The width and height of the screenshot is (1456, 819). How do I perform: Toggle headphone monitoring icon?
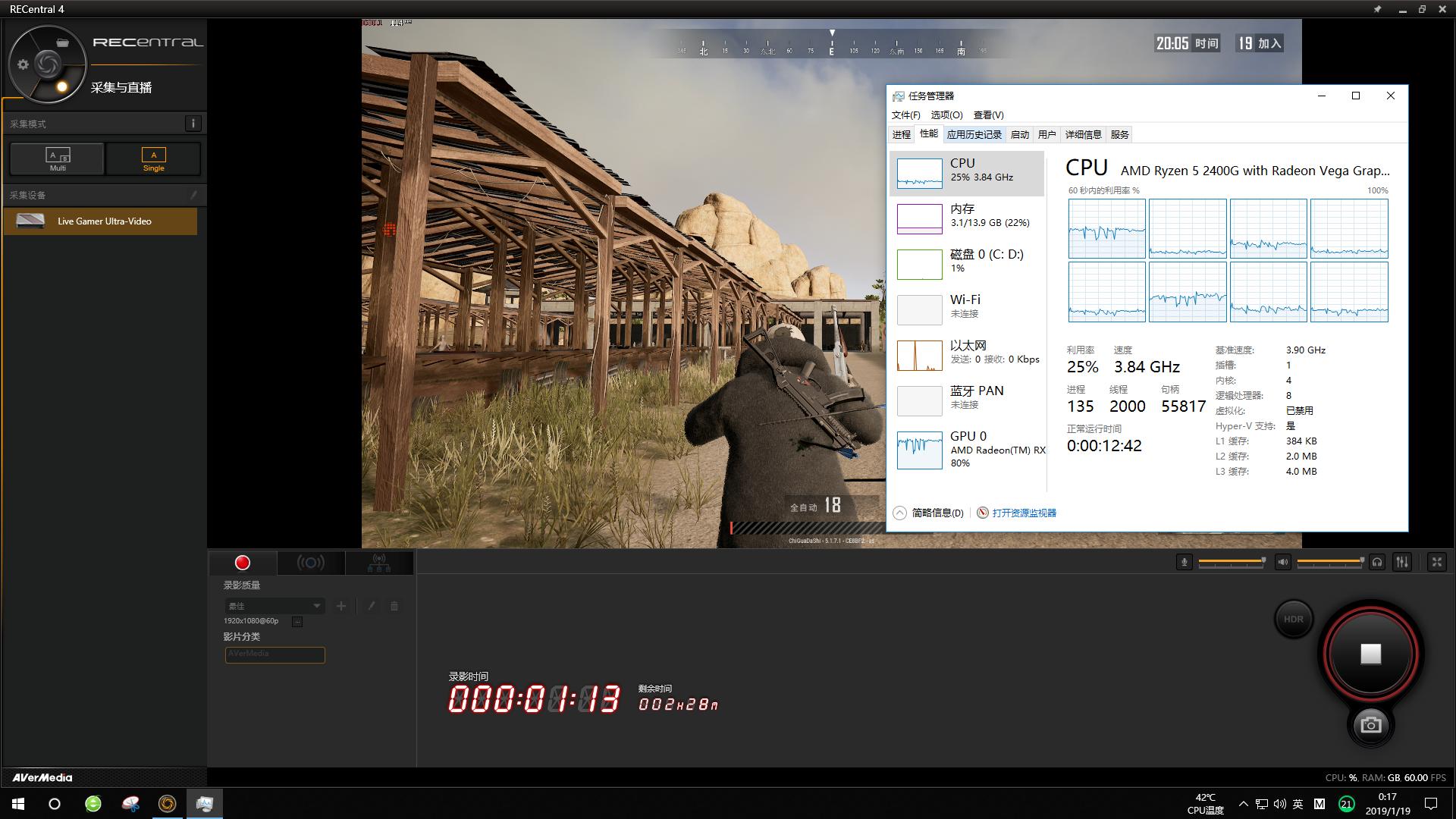1377,562
